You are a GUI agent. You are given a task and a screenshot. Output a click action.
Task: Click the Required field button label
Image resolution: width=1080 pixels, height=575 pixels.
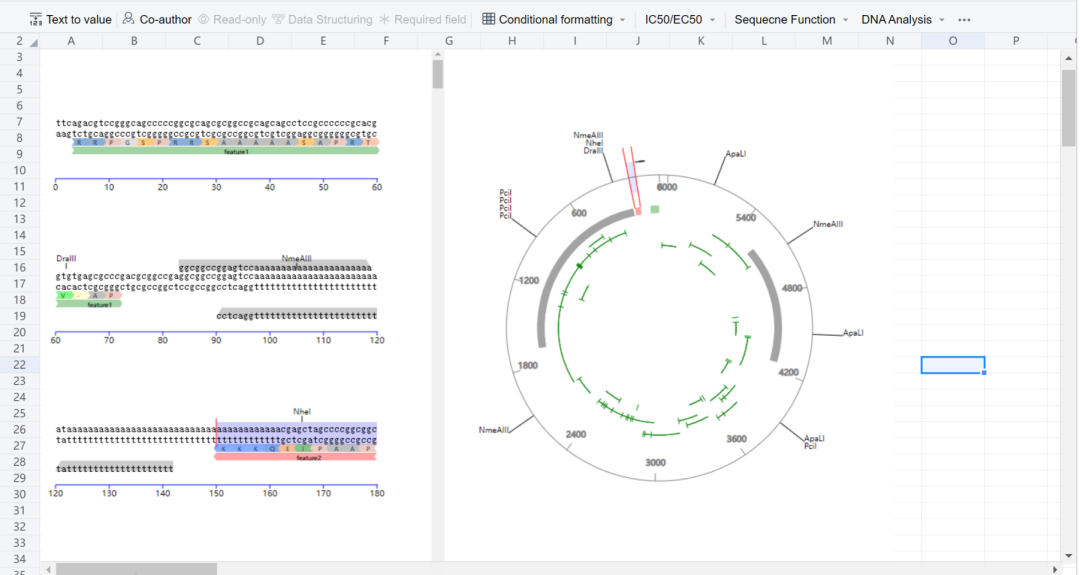[430, 19]
